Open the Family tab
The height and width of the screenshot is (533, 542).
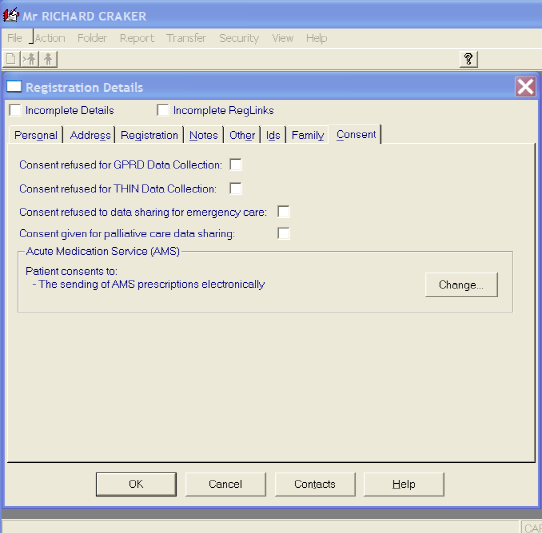tap(308, 135)
